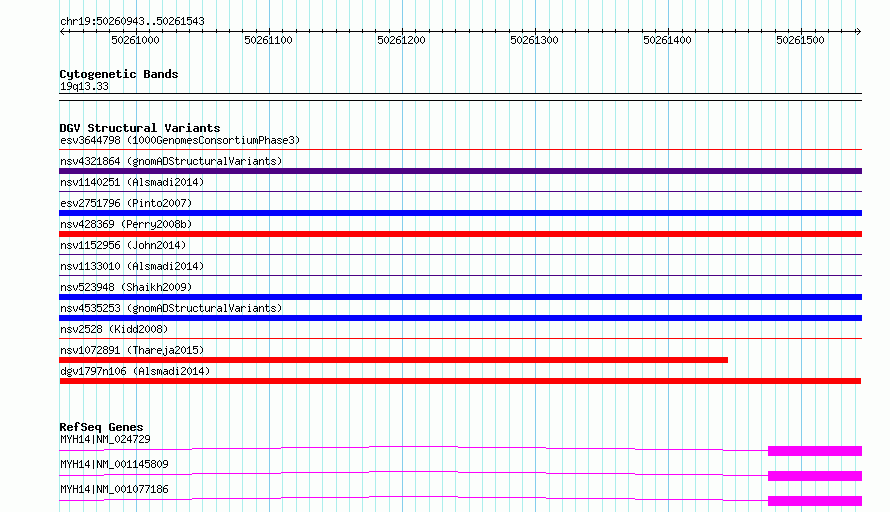Click ruler position 50261400
This screenshot has height=512, width=890.
[x=667, y=40]
